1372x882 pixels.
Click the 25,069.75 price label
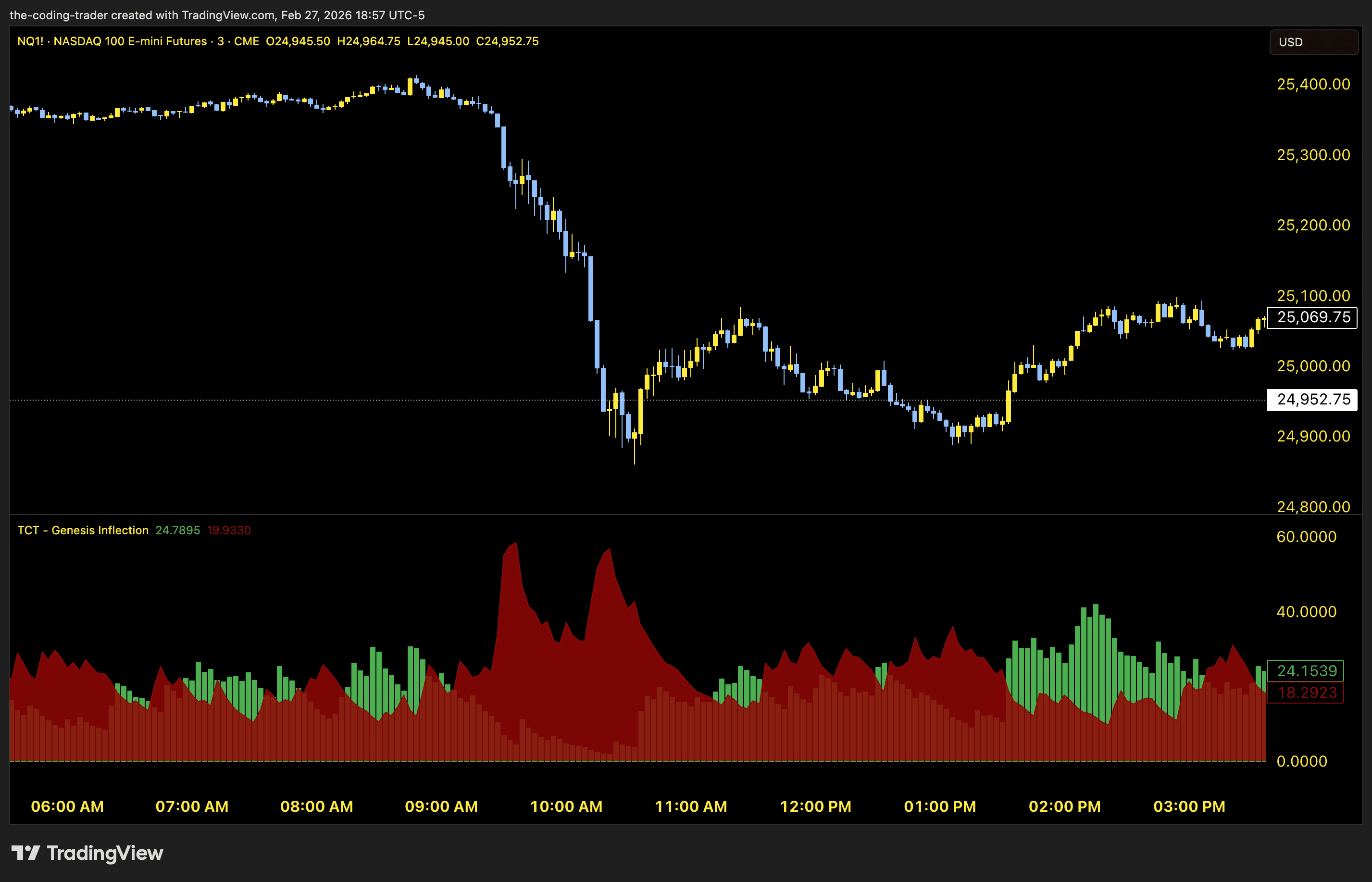(1312, 317)
